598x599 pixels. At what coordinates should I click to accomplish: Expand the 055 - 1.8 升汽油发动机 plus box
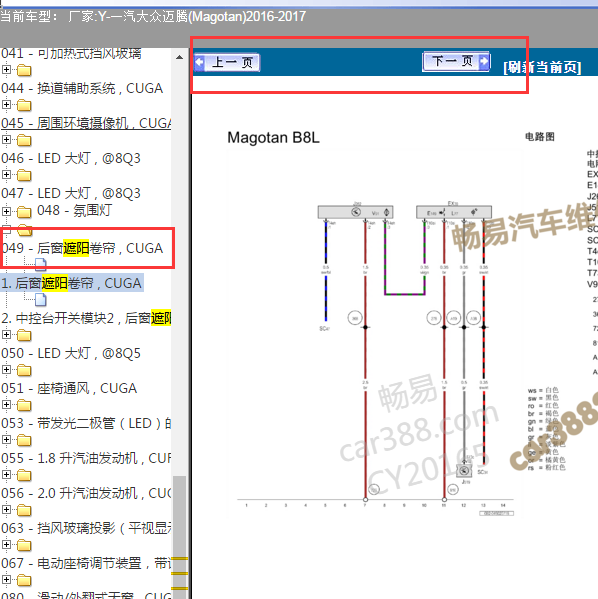6,440
